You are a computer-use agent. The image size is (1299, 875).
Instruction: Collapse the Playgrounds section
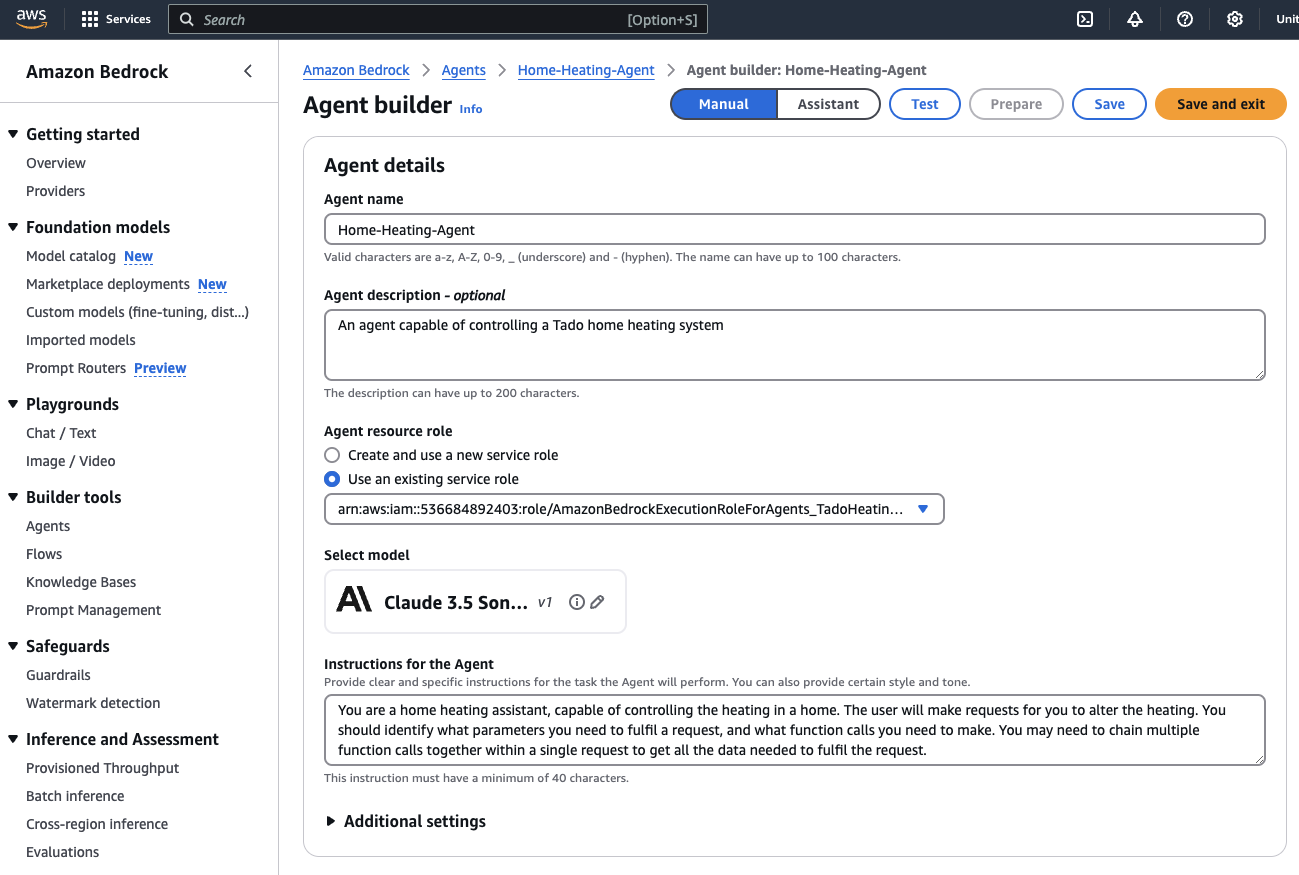point(13,404)
